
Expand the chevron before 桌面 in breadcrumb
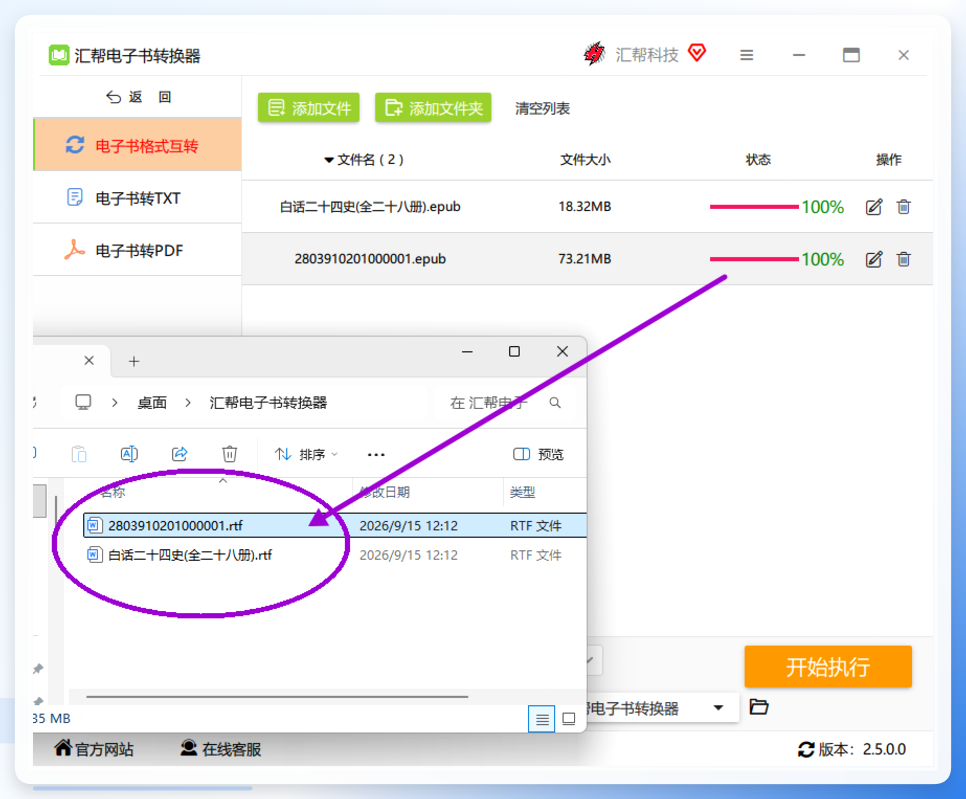pos(115,402)
